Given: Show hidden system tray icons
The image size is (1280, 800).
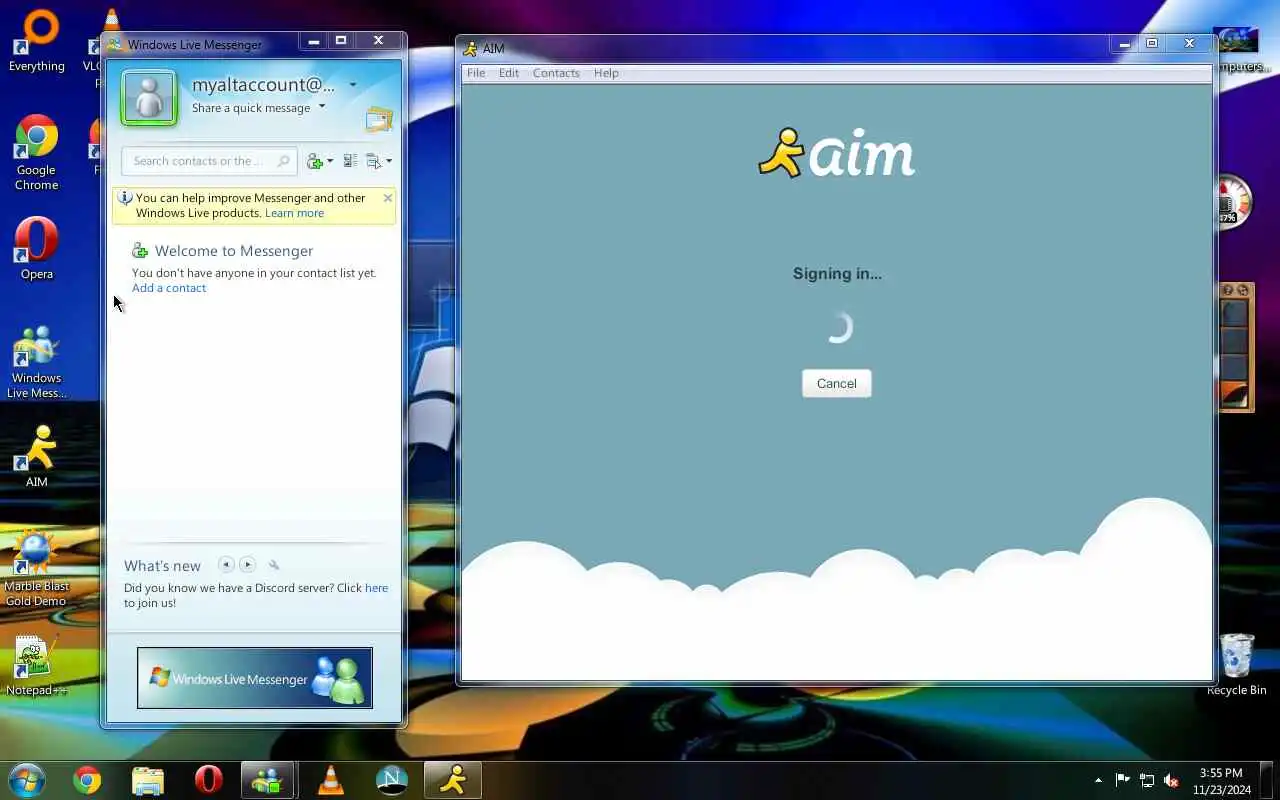Looking at the screenshot, I should click(1098, 780).
